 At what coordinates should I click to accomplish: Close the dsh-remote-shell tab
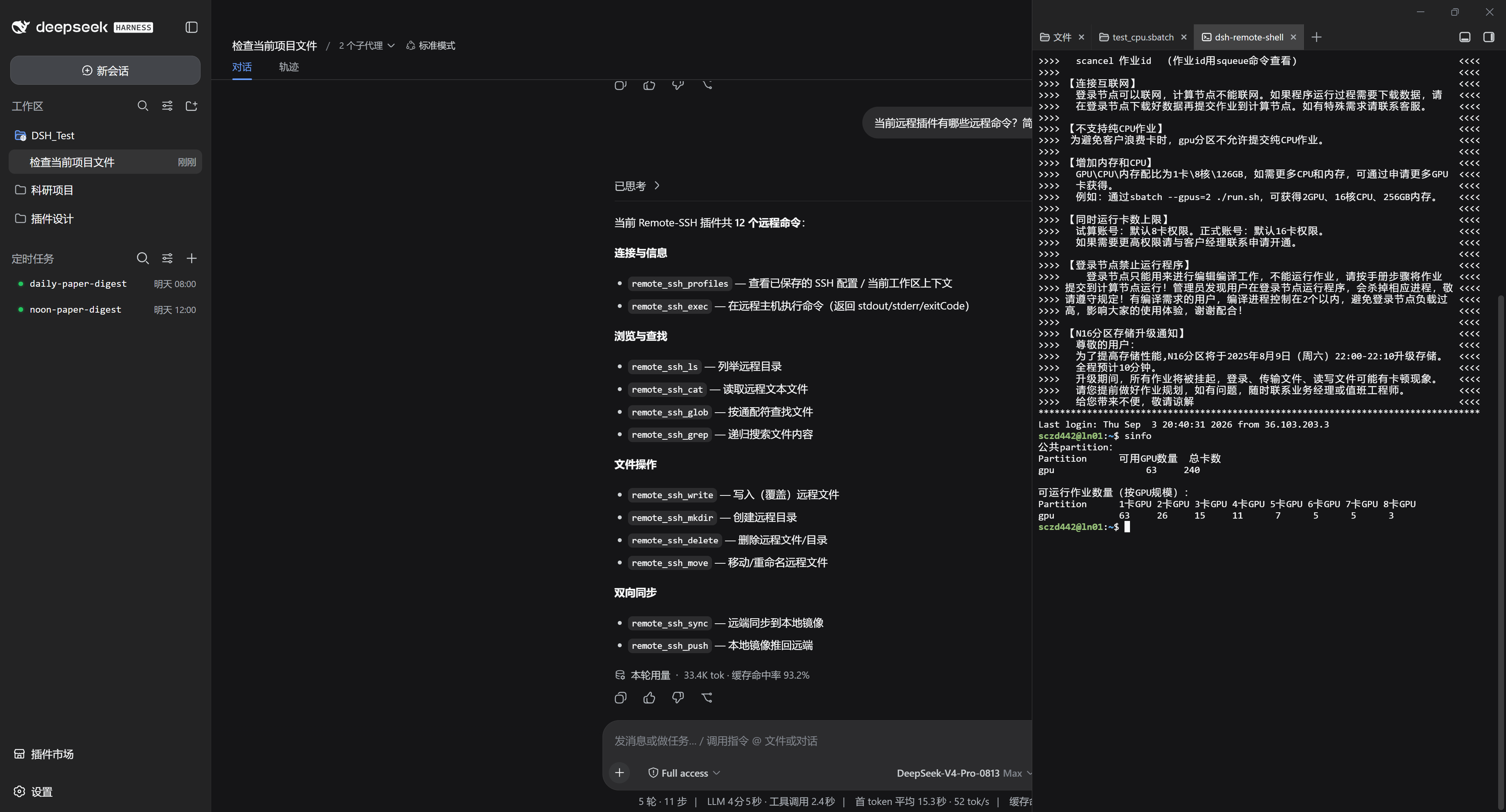coord(1293,37)
